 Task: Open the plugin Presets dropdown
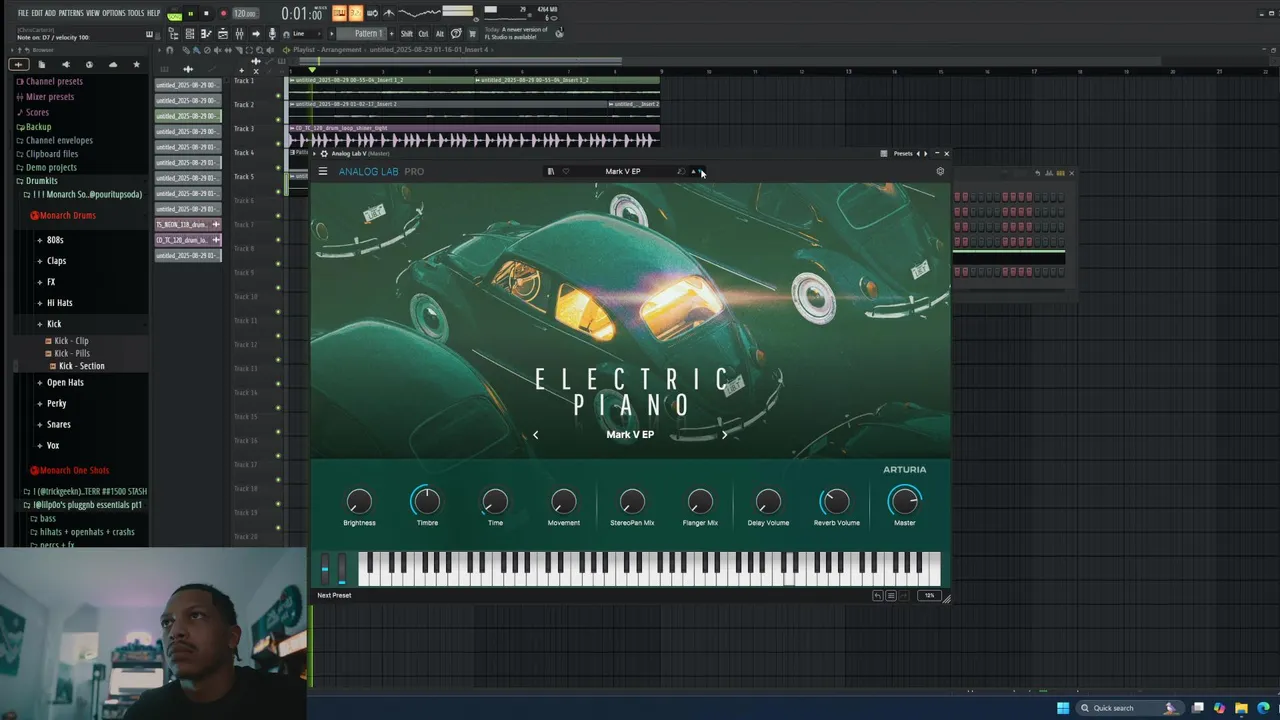(903, 154)
